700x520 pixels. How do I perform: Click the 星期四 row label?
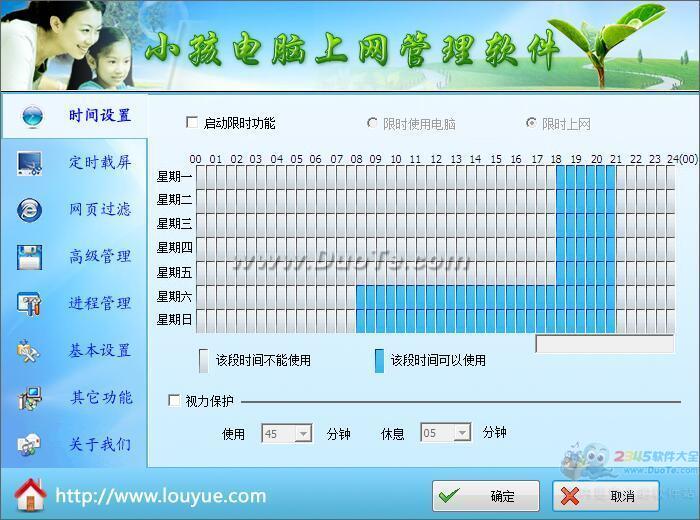click(174, 248)
